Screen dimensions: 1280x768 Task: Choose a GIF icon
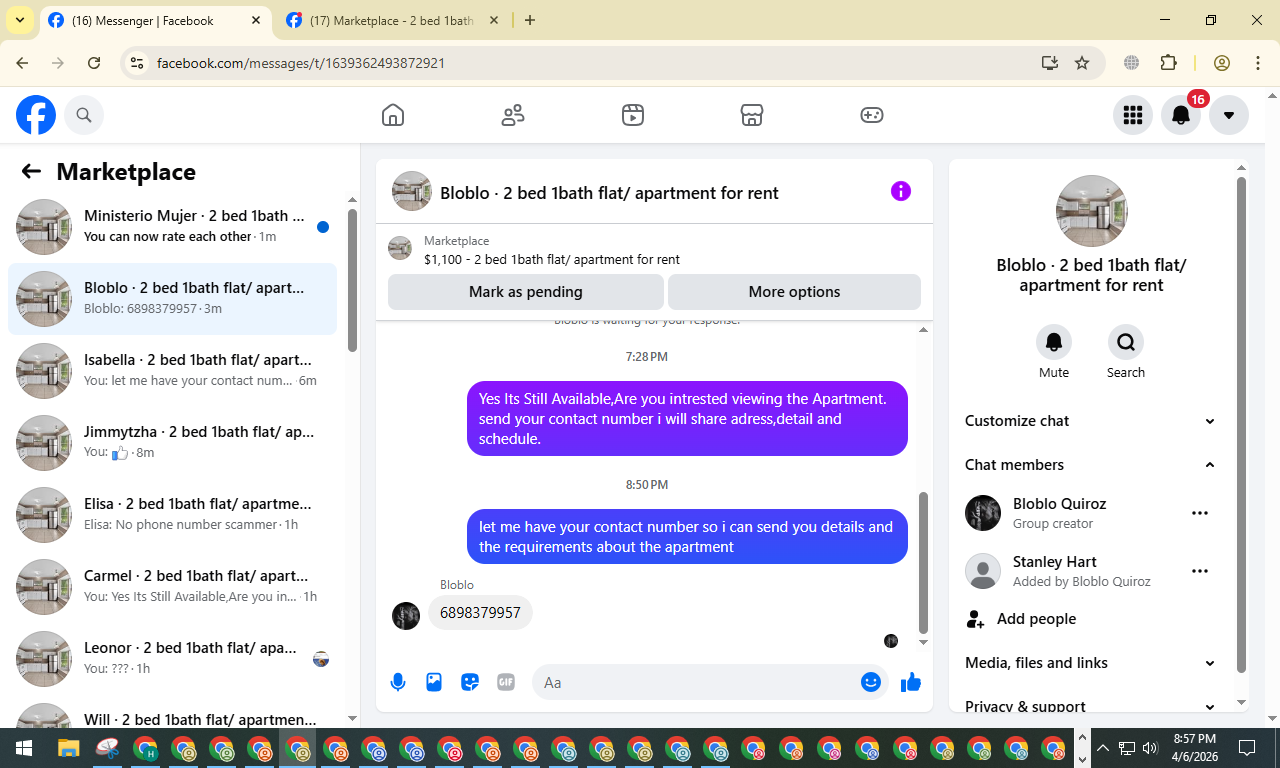(x=506, y=682)
